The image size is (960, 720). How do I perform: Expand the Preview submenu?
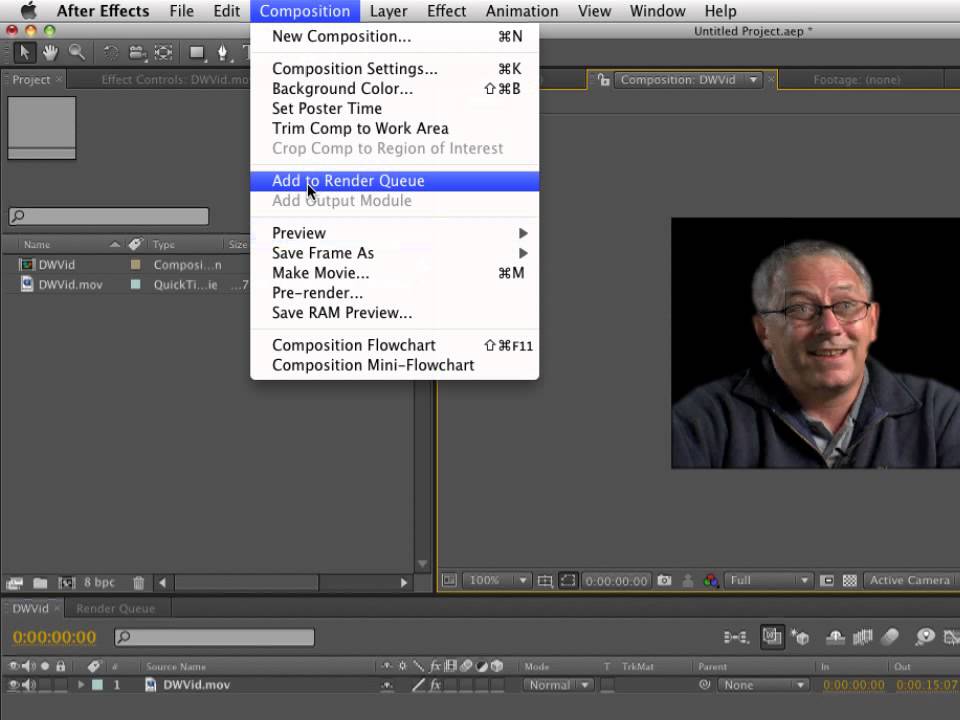[394, 233]
